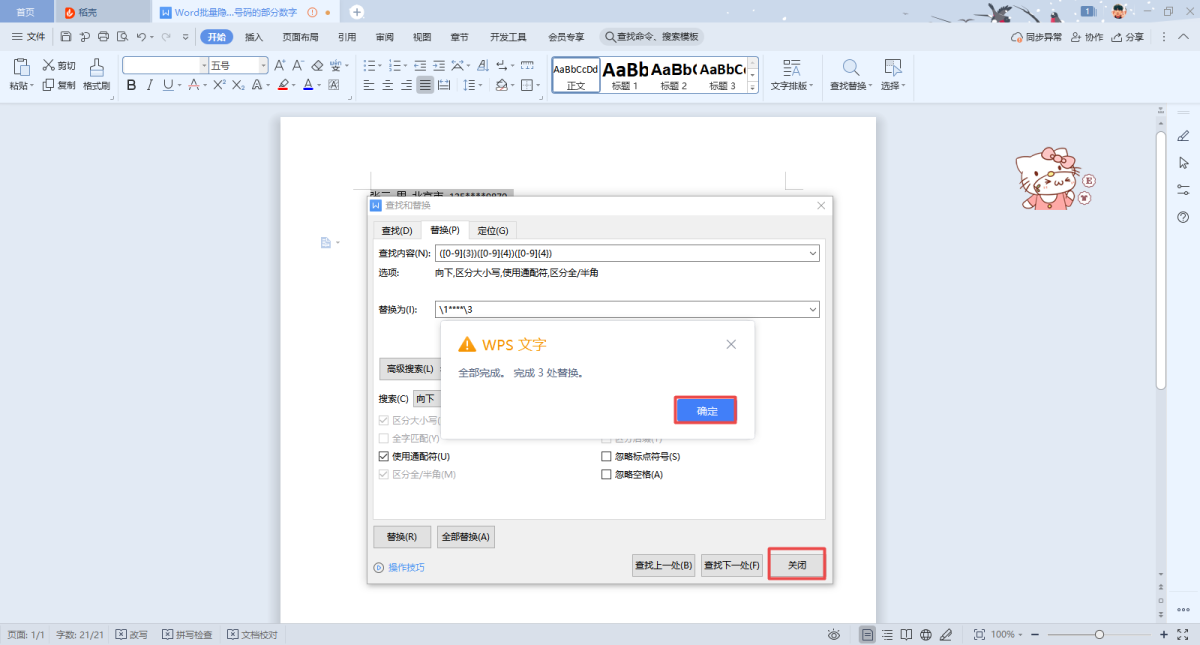Confirm with the 确定 button
This screenshot has width=1200, height=645.
(706, 410)
